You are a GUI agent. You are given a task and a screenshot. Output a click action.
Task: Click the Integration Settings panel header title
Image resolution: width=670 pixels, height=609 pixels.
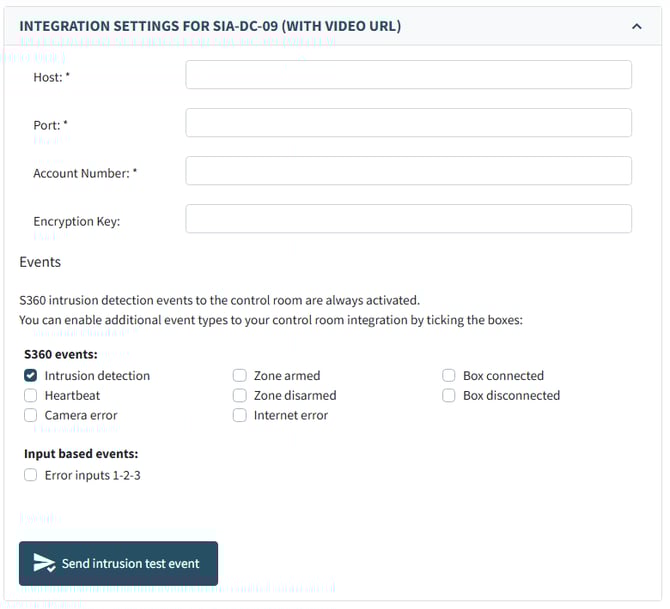tap(210, 26)
